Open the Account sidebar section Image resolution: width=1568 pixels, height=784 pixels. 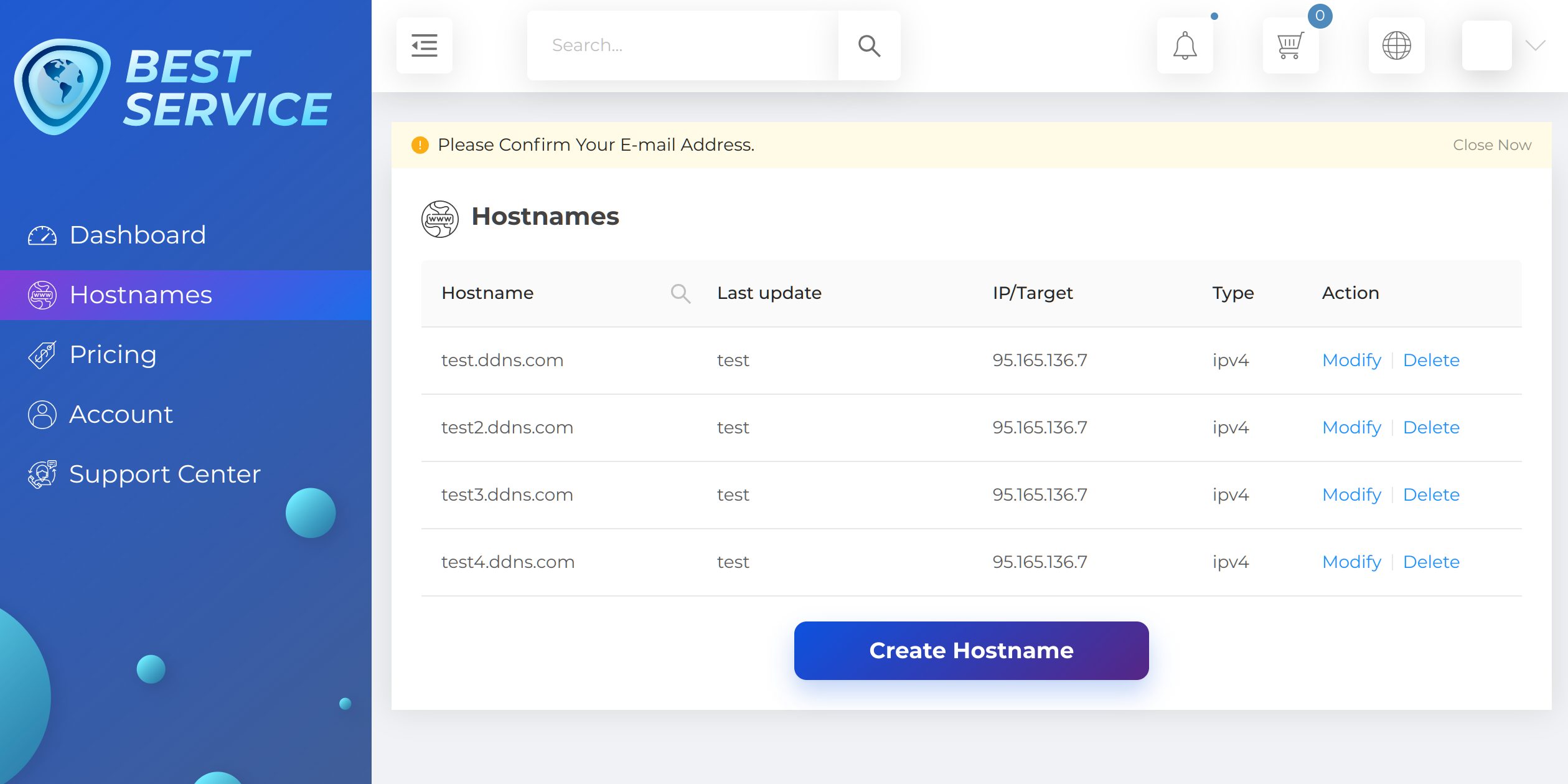[x=121, y=415]
